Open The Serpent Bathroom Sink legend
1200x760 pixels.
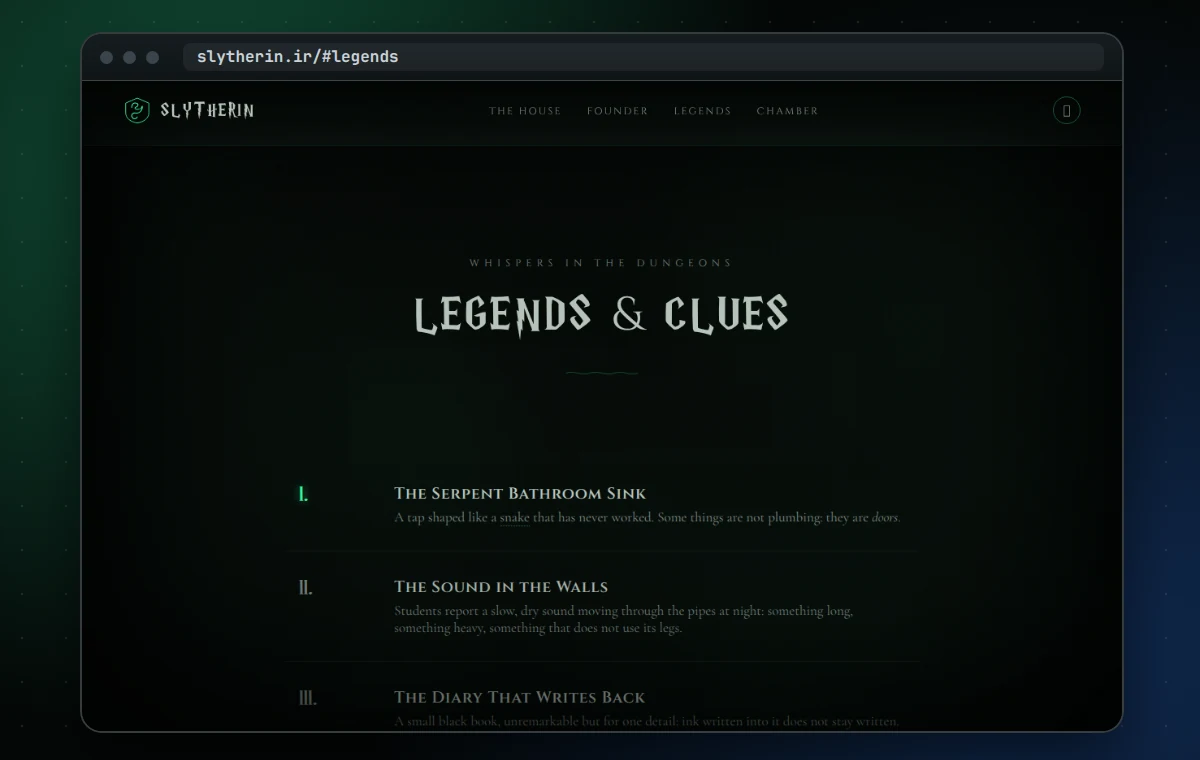click(x=520, y=493)
